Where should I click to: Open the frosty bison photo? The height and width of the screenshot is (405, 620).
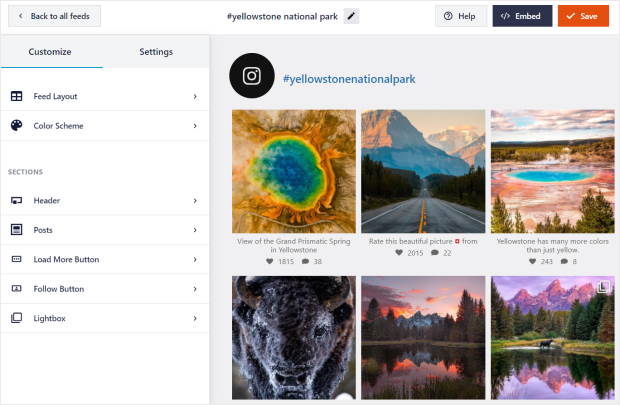[x=294, y=338]
